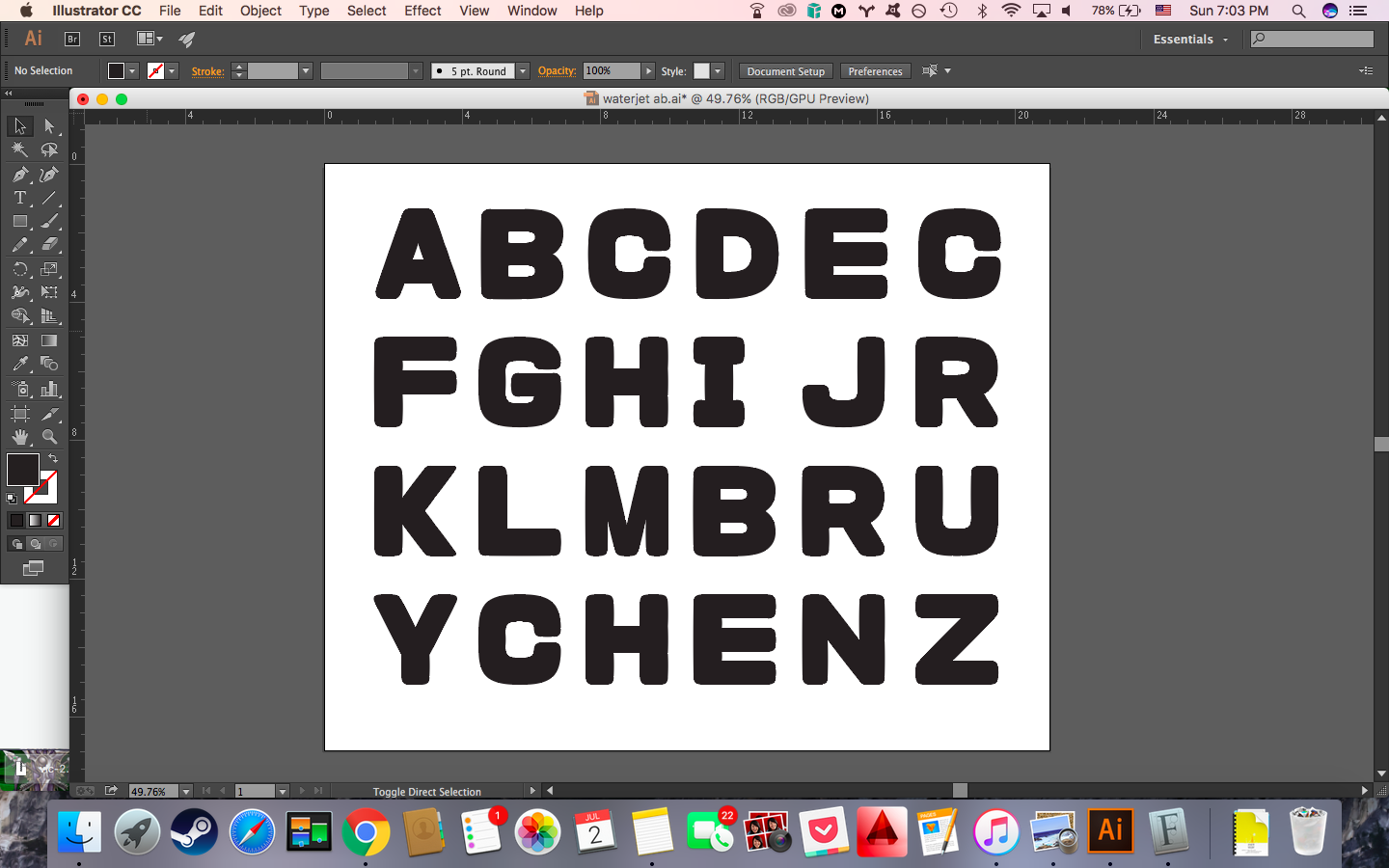The image size is (1389, 868).
Task: Choose the Pencil tool
Action: pos(20,245)
